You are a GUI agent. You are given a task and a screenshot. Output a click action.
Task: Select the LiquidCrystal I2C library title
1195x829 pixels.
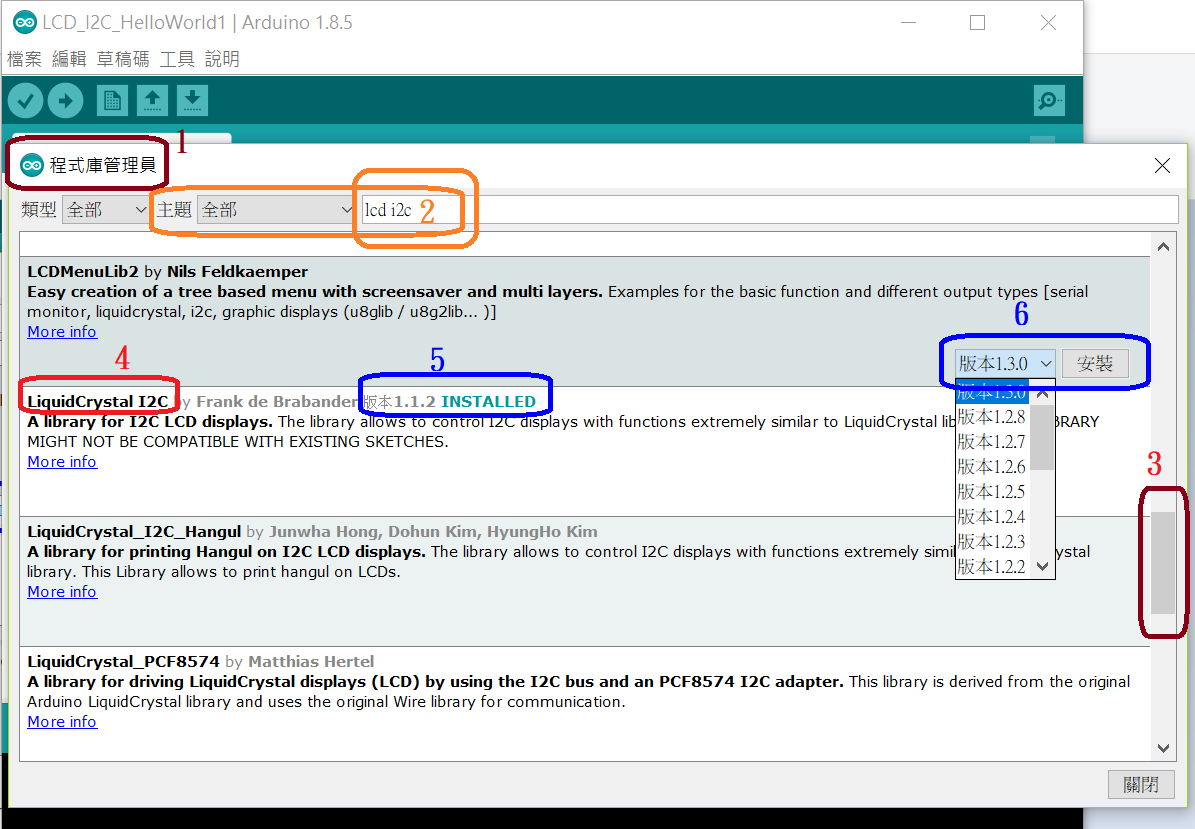[98, 402]
